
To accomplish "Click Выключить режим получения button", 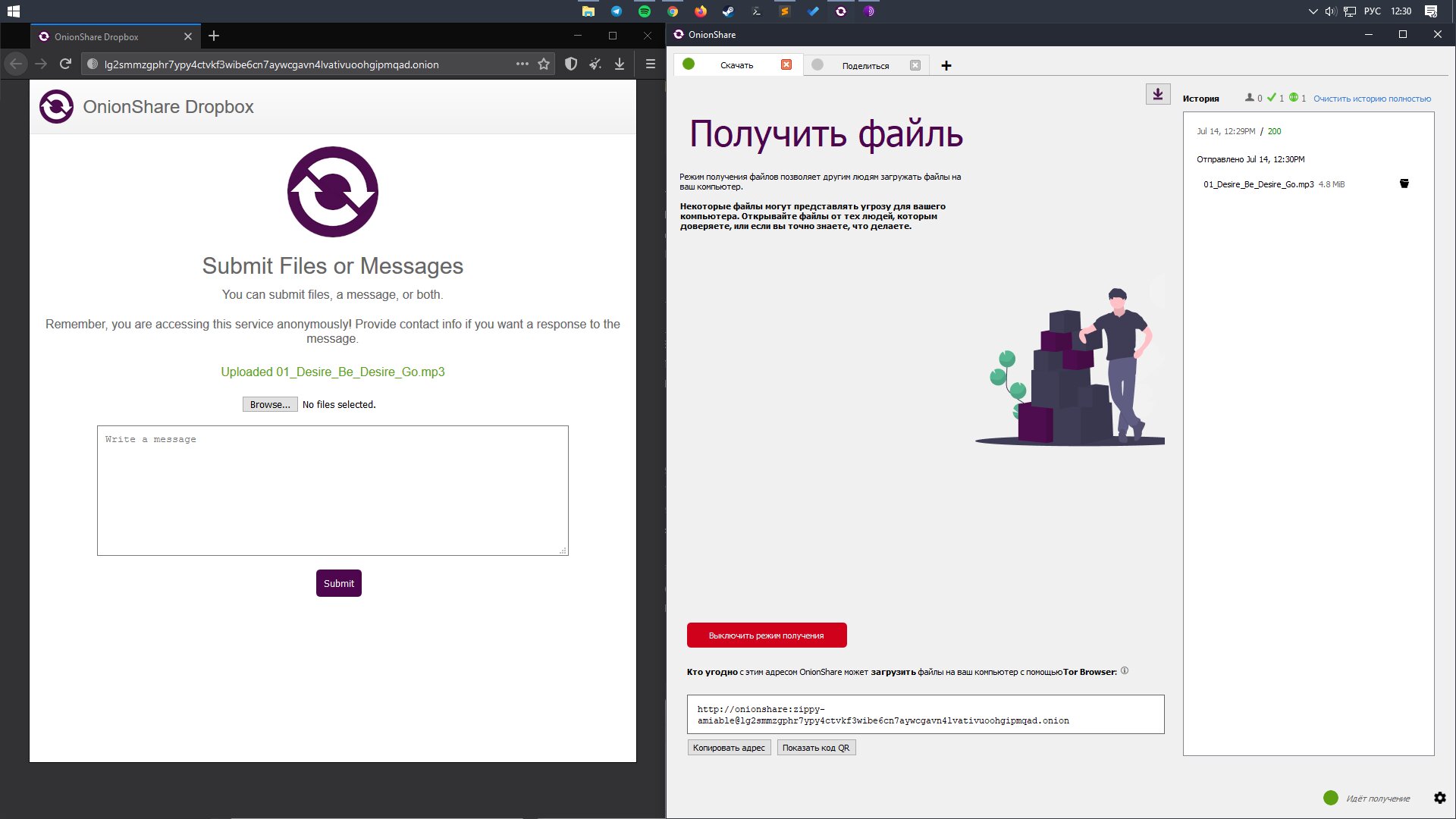I will (x=767, y=635).
